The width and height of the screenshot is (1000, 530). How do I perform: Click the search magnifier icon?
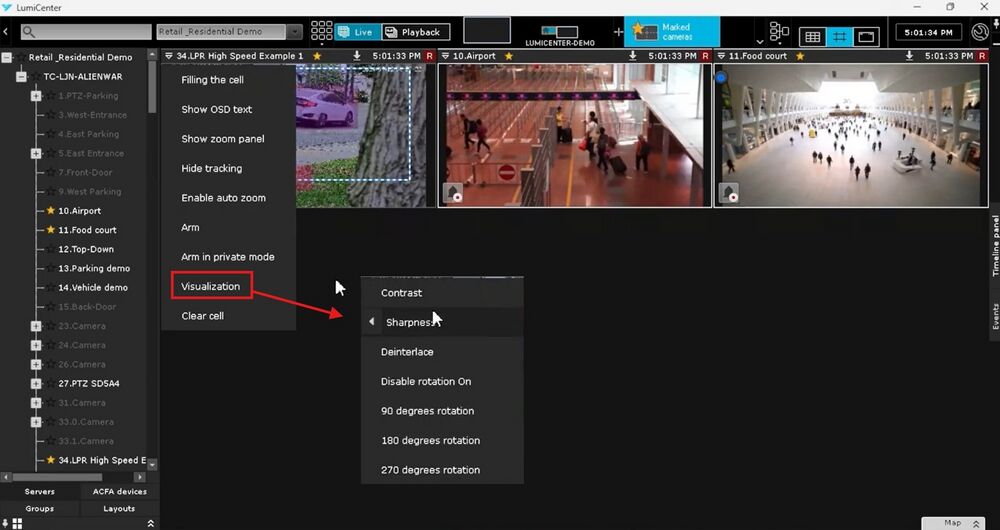[x=28, y=32]
